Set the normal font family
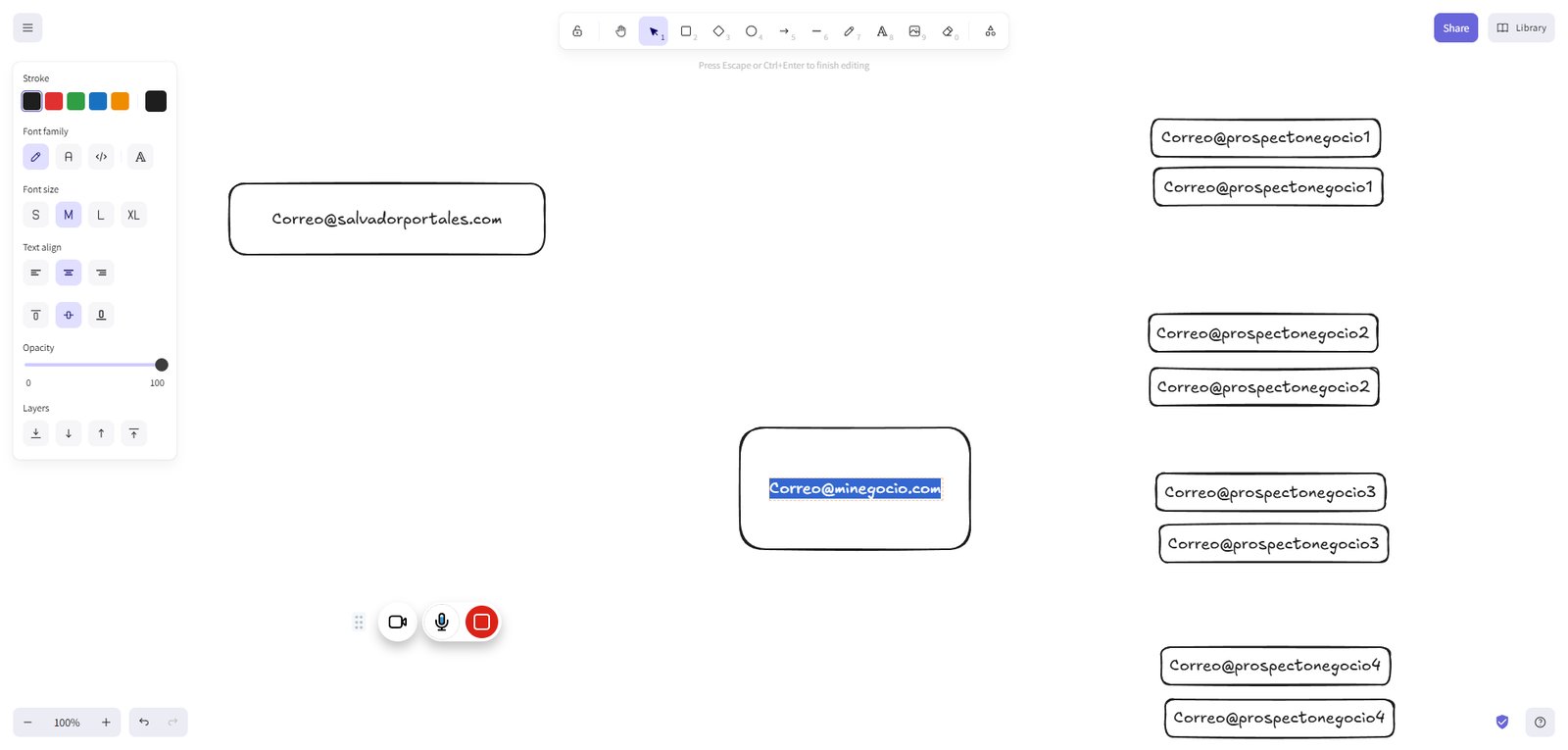This screenshot has height=750, width=1568. coord(69,157)
